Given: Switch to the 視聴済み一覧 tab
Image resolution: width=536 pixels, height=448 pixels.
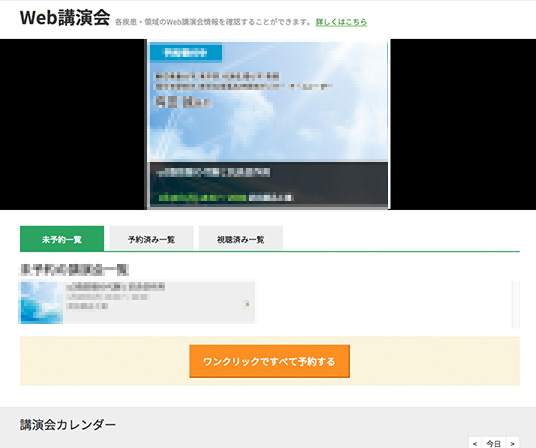Looking at the screenshot, I should 241,239.
